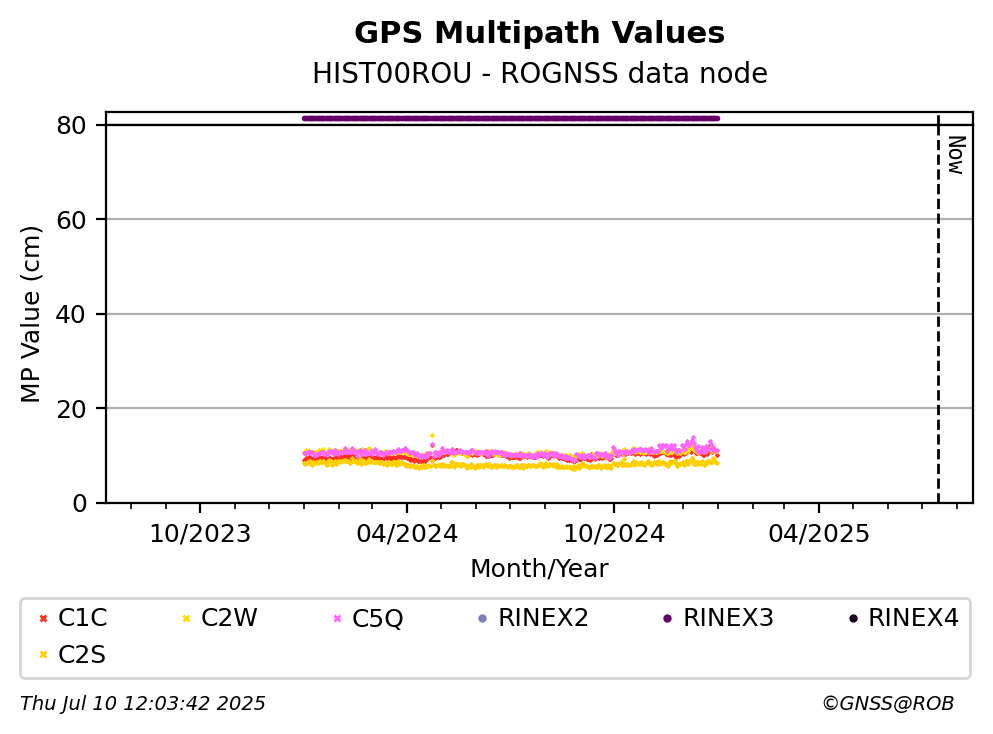Select the C1C legend label
The height and width of the screenshot is (734, 993).
click(x=82, y=618)
